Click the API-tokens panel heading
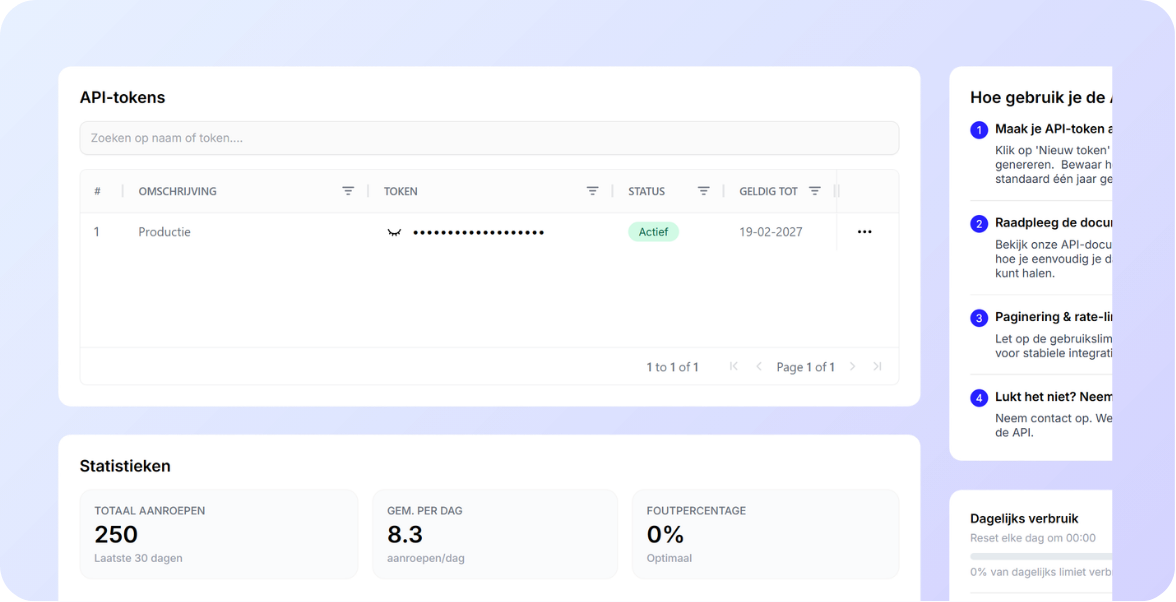The image size is (1176, 602). tap(122, 97)
